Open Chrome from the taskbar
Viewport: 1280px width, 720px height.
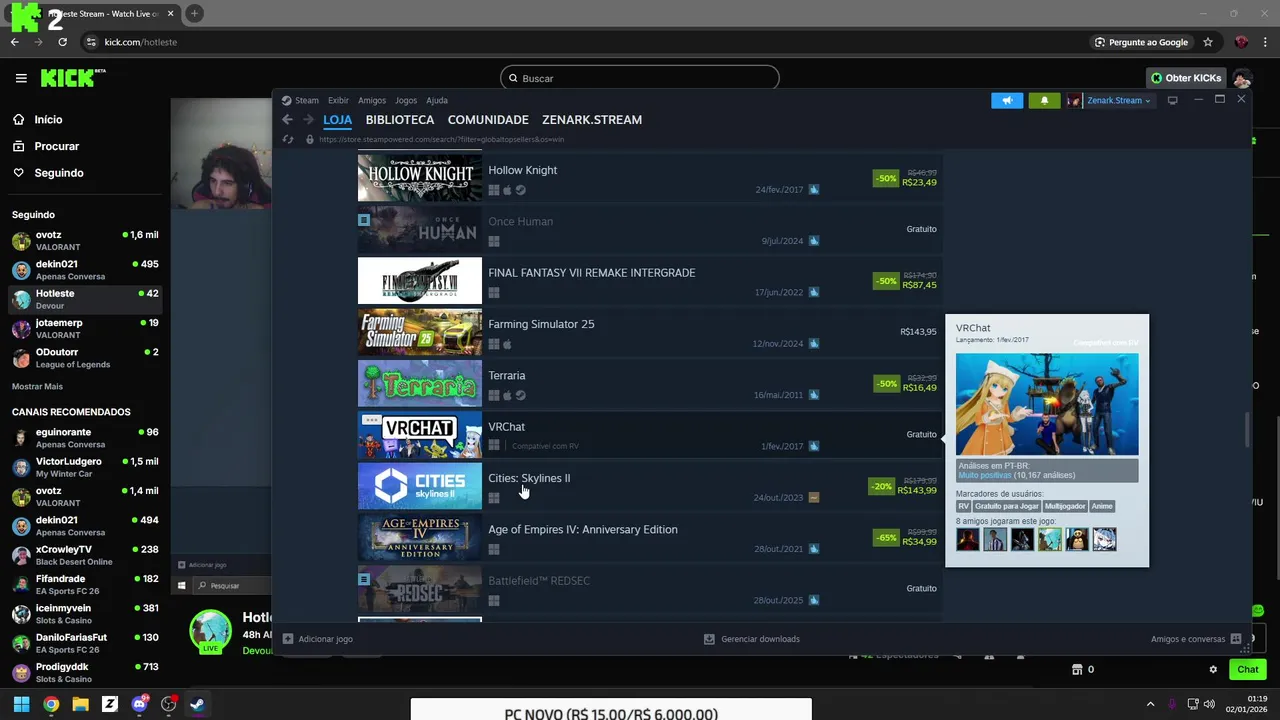[x=51, y=704]
